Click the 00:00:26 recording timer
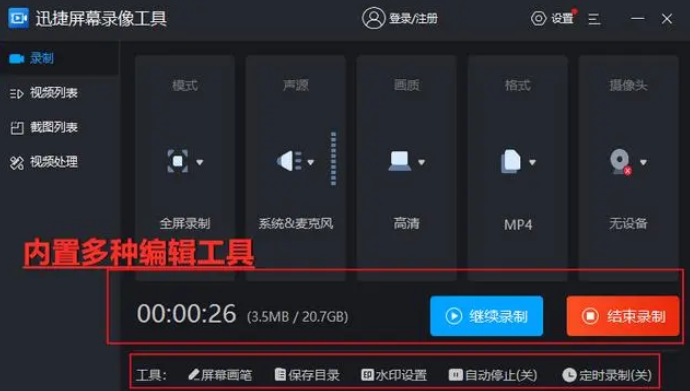This screenshot has height=391, width=690. point(187,314)
